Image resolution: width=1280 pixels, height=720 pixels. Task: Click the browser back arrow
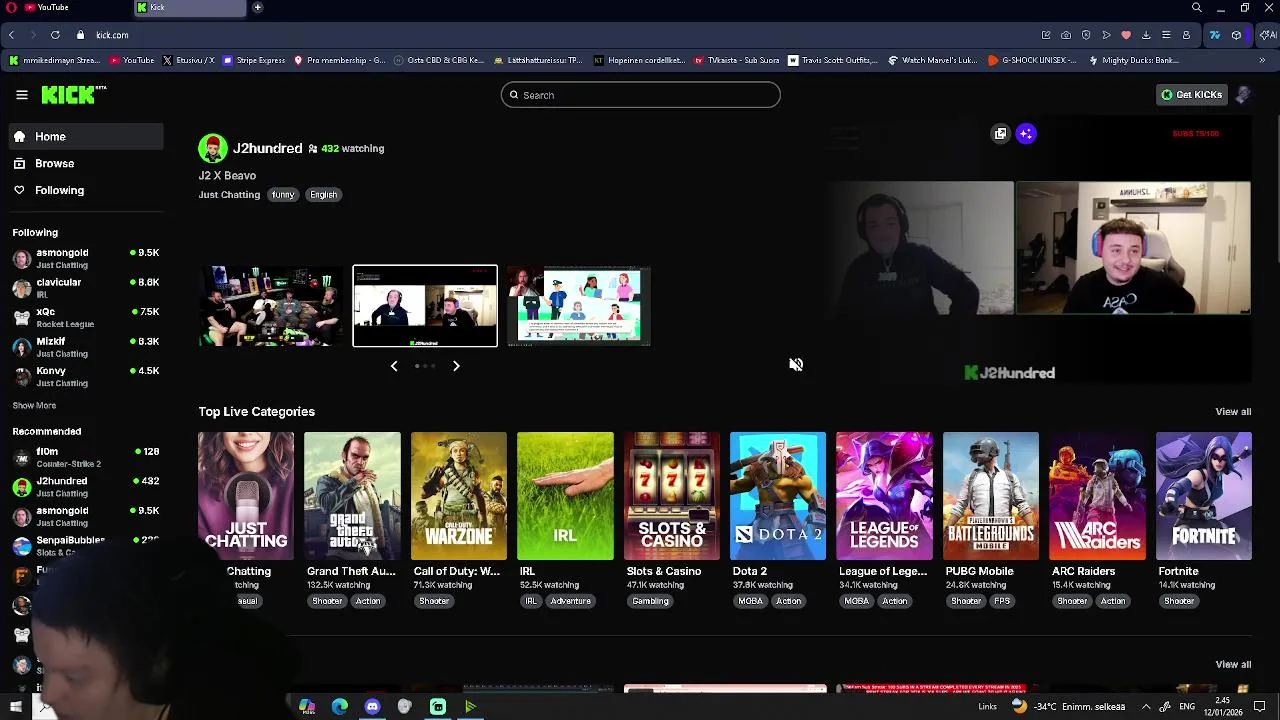(x=11, y=35)
